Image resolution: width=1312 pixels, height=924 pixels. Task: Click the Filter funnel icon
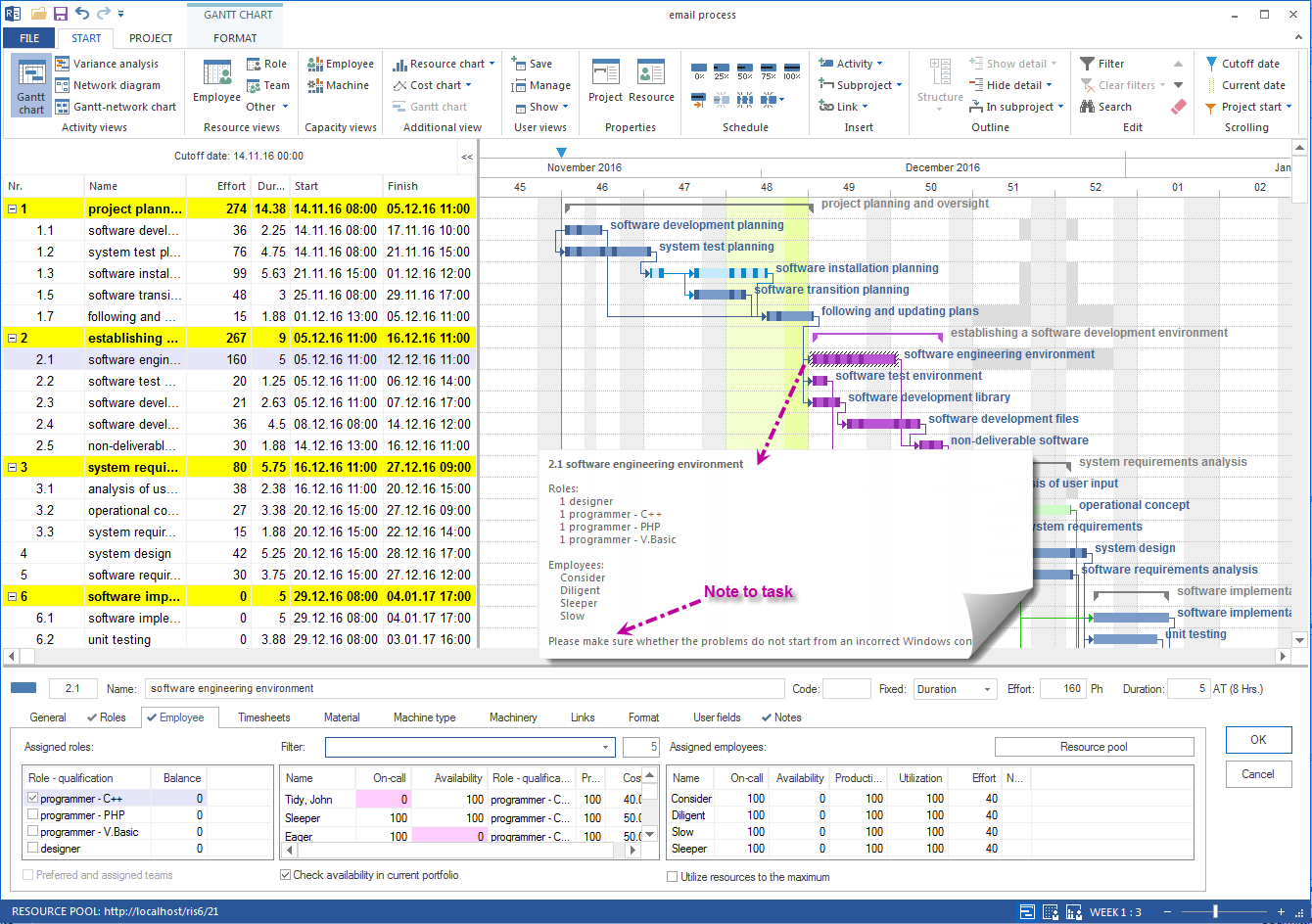pos(1088,64)
